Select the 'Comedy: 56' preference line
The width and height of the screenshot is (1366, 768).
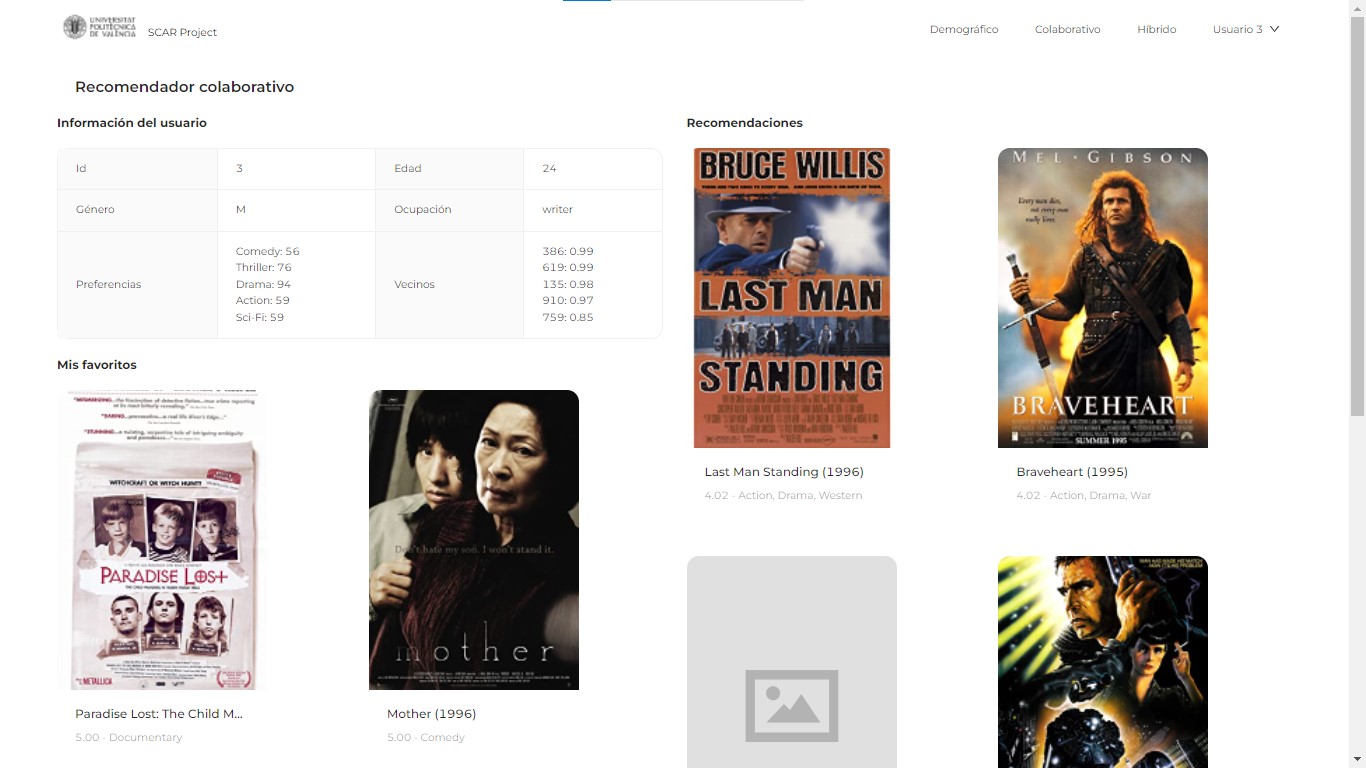click(268, 251)
